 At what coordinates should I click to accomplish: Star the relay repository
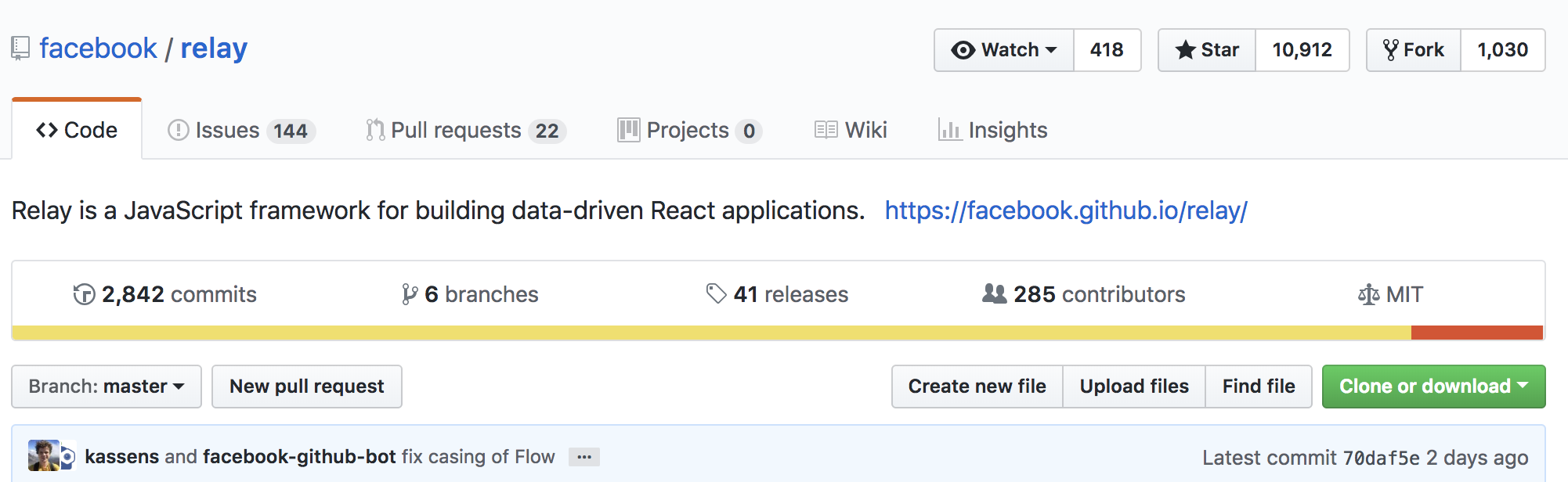1207,50
